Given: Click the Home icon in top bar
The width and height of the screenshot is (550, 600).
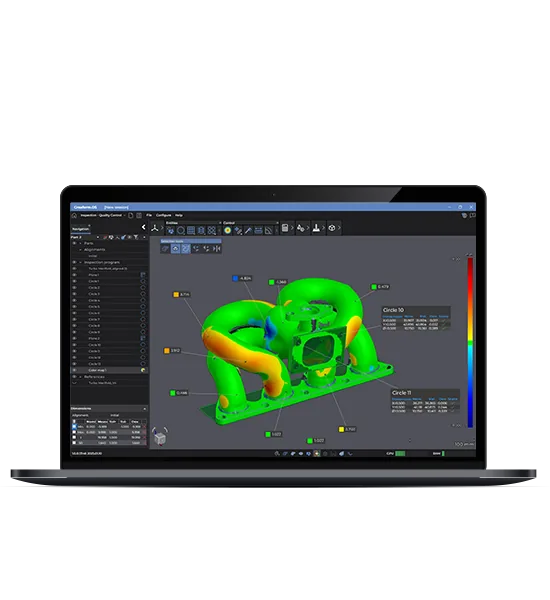Looking at the screenshot, I should click(x=74, y=215).
